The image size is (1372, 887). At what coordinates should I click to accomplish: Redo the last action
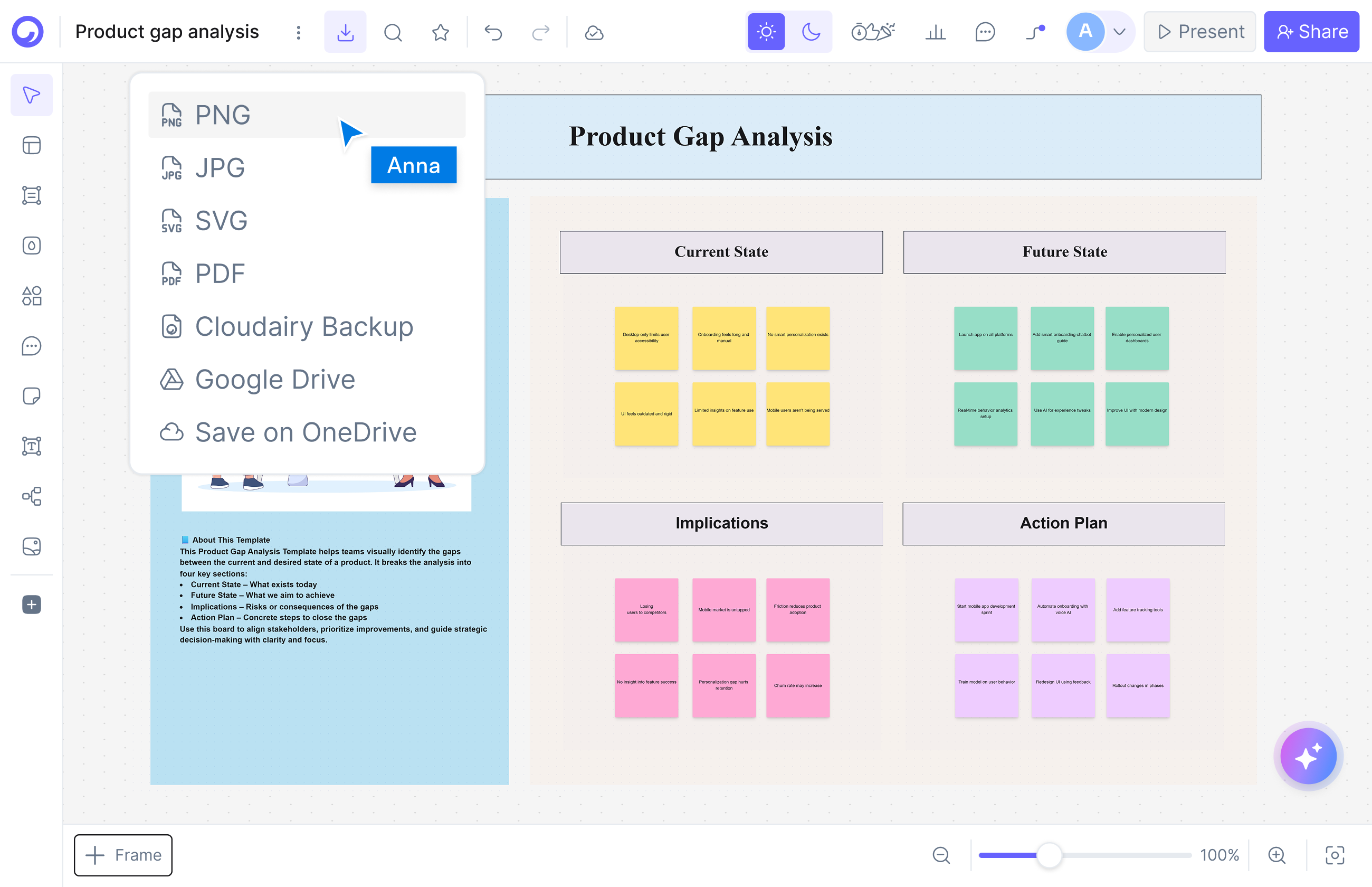(x=540, y=32)
